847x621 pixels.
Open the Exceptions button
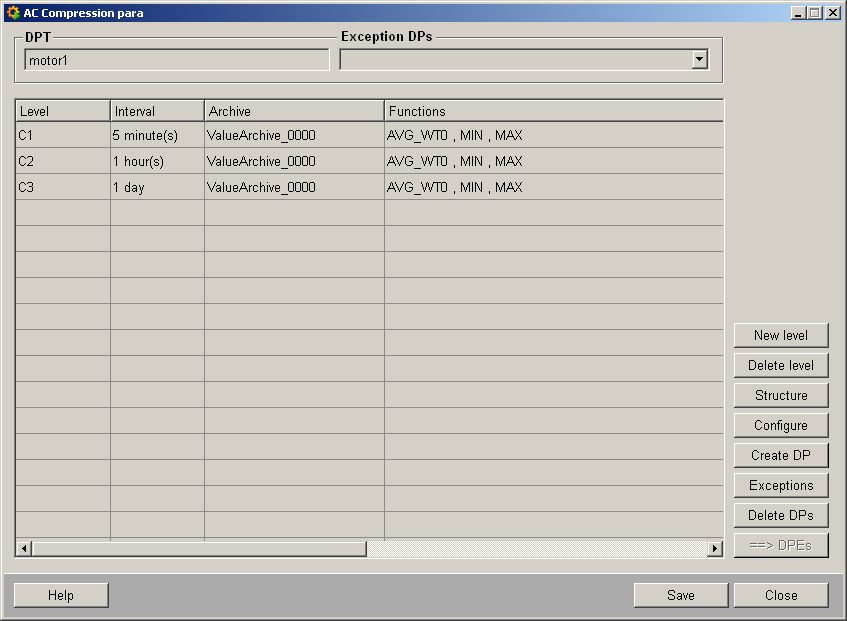780,486
